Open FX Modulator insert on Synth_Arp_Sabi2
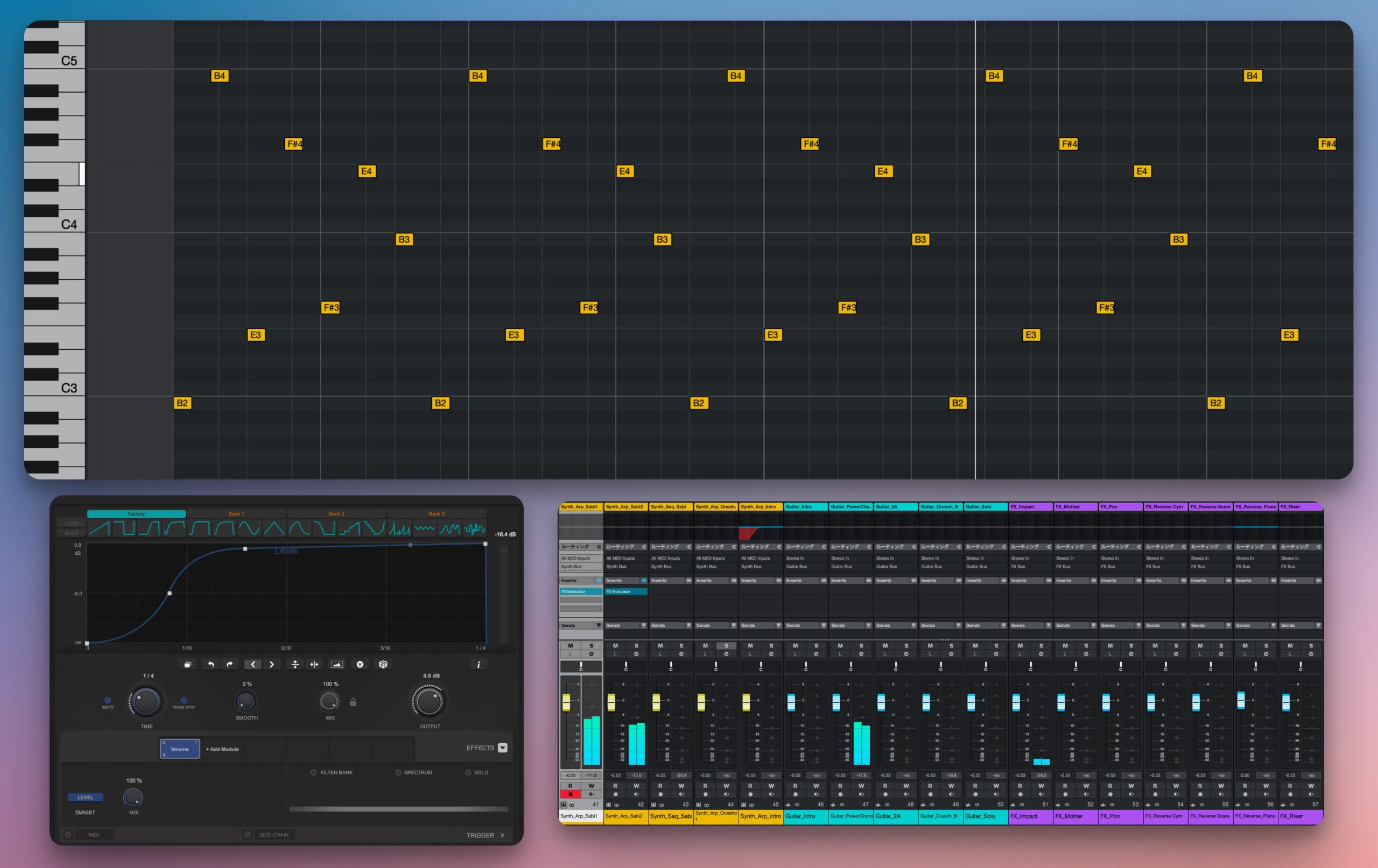 point(626,591)
